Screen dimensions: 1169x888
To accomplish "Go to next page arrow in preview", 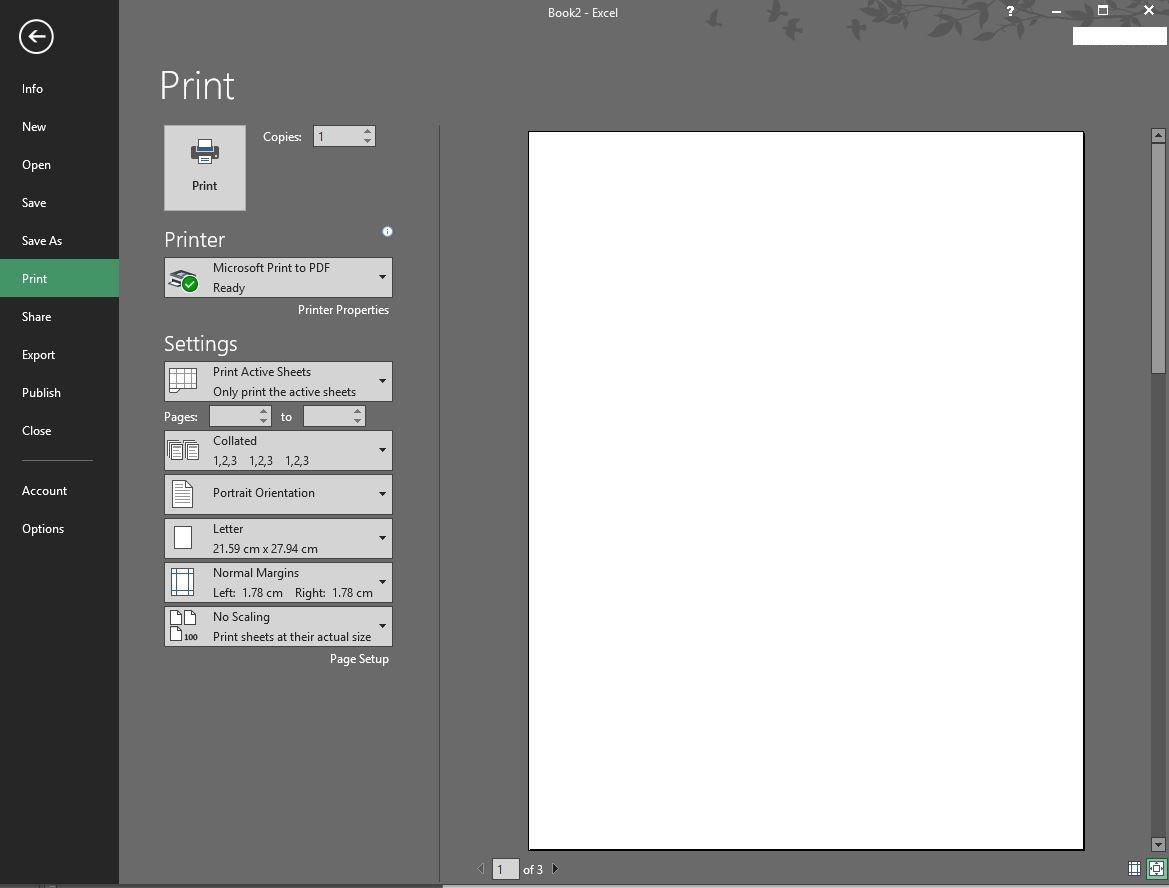I will (x=555, y=869).
